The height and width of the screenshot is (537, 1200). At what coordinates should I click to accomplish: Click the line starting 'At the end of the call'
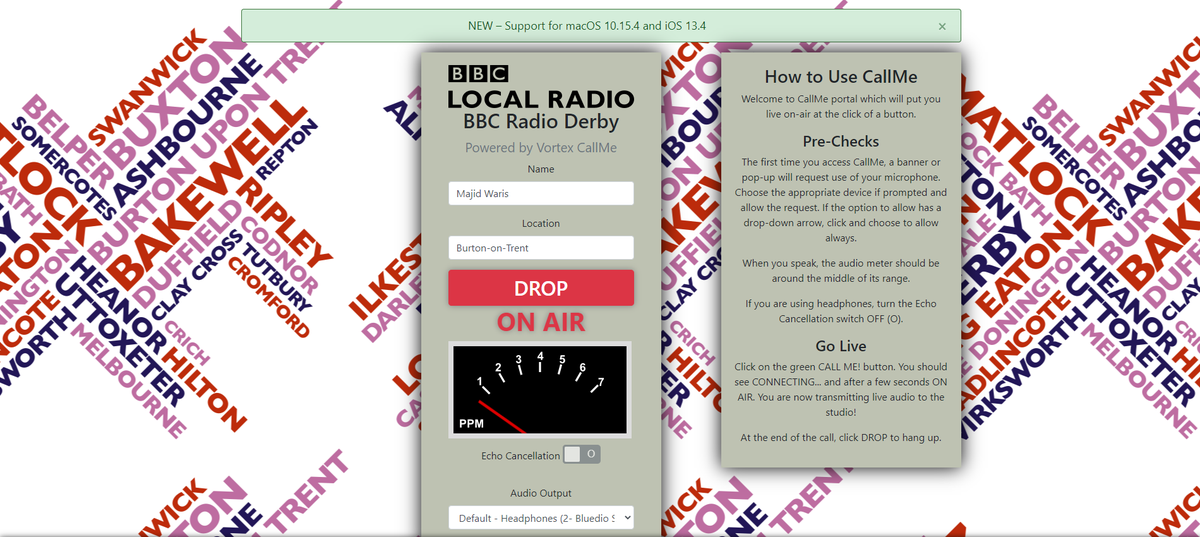click(x=841, y=438)
